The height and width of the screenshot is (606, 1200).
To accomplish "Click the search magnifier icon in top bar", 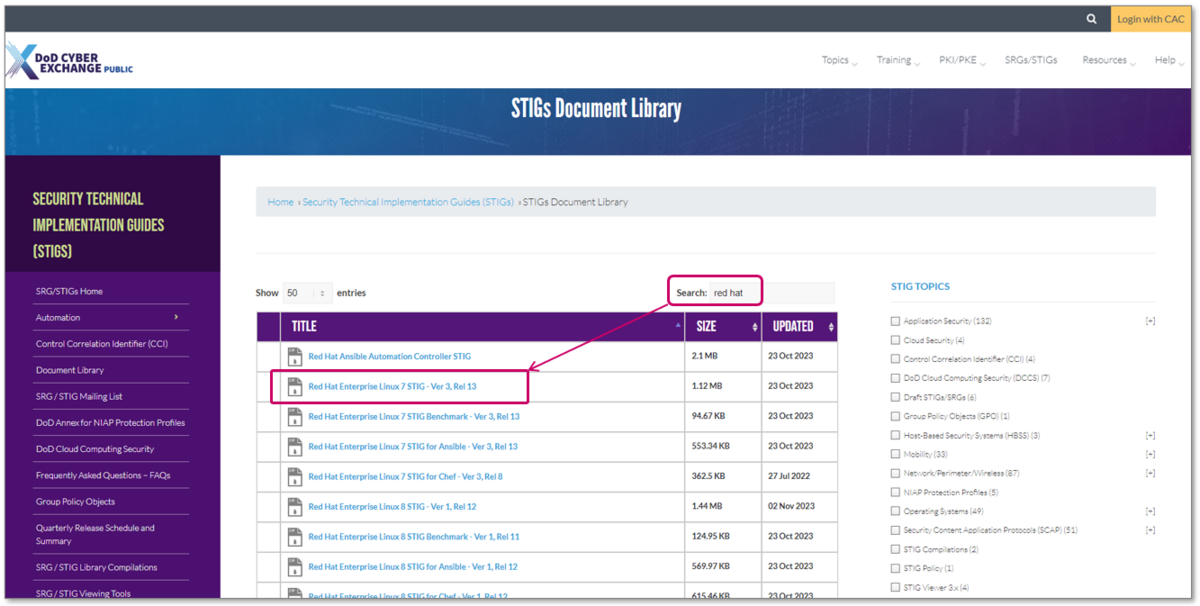I will click(1092, 19).
